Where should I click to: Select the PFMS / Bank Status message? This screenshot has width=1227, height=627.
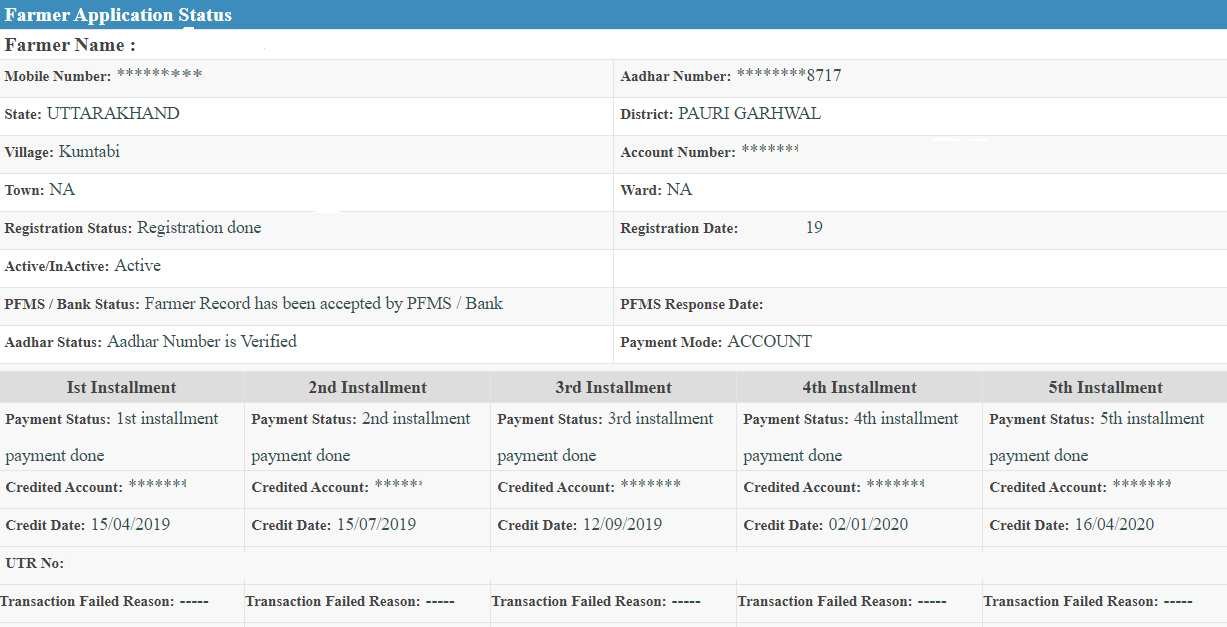[323, 304]
